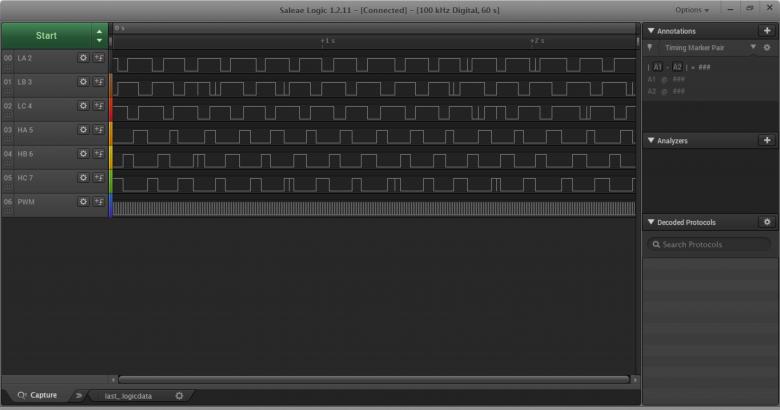Open capture settings arrows beside Start

99,35
